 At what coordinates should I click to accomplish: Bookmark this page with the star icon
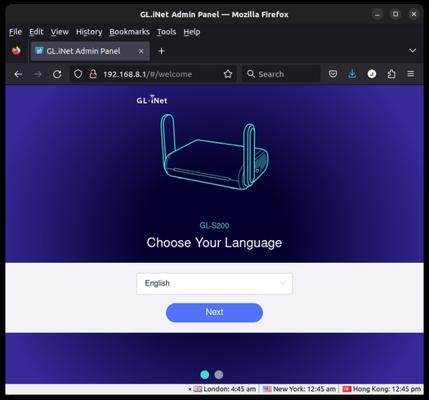[x=228, y=74]
